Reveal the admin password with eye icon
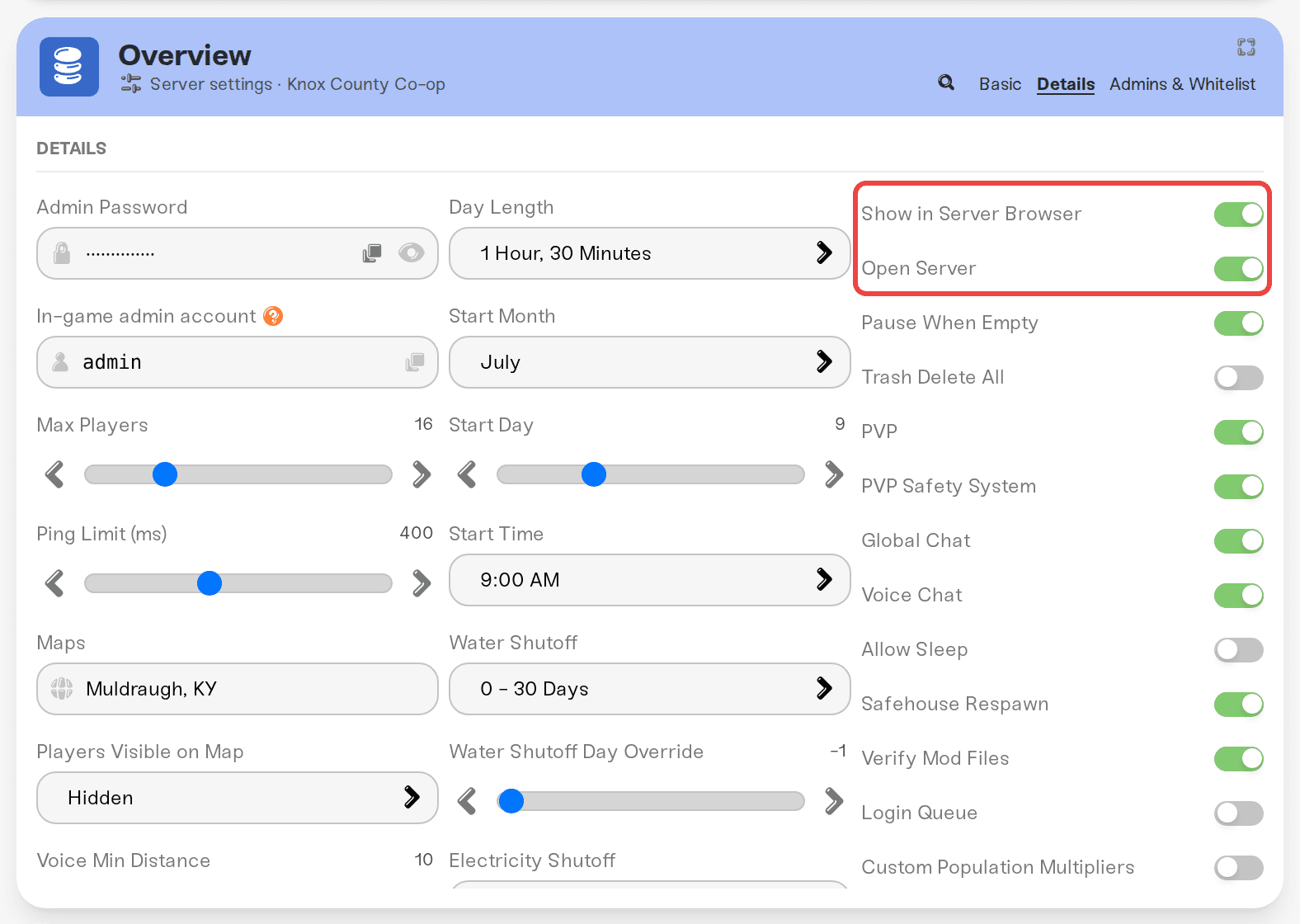Screen dimensions: 1300x924 tap(411, 253)
